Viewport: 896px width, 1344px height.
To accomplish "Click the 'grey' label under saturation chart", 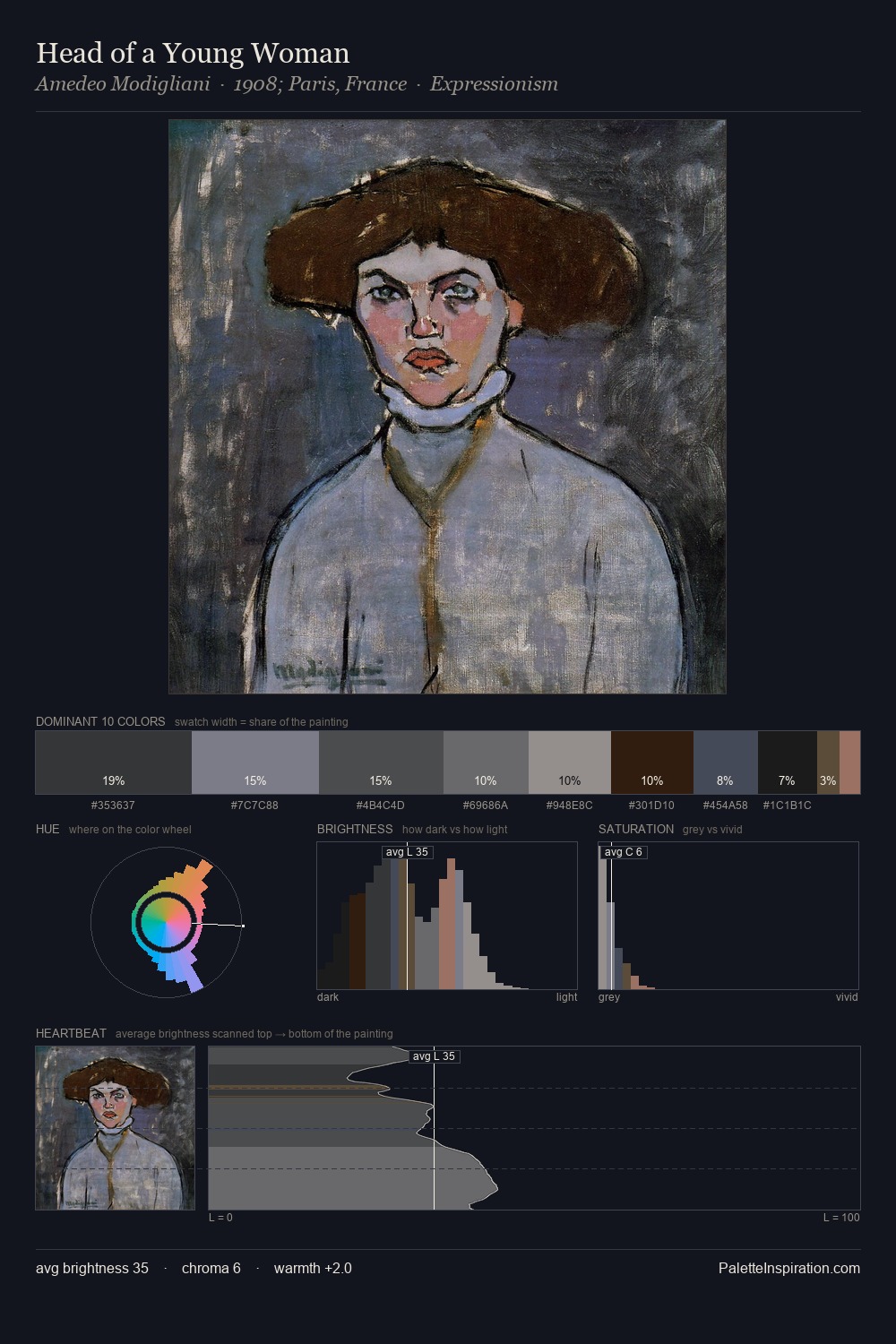I will point(609,997).
